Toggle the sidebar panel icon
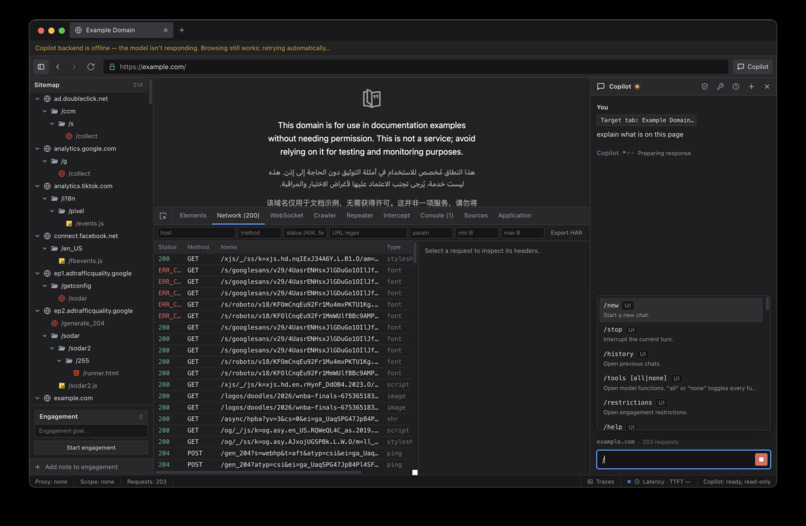 (x=41, y=67)
